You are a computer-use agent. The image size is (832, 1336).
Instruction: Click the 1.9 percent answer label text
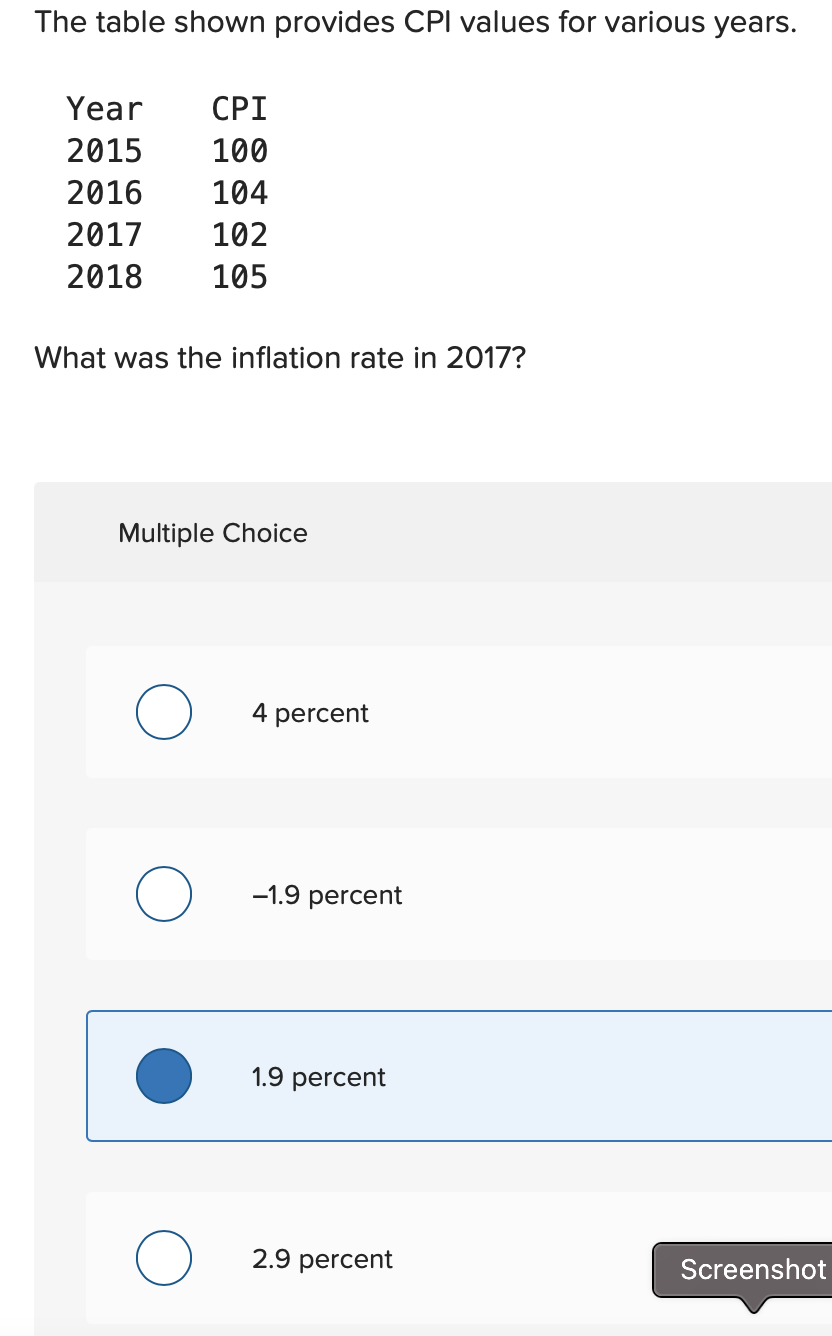click(317, 1077)
